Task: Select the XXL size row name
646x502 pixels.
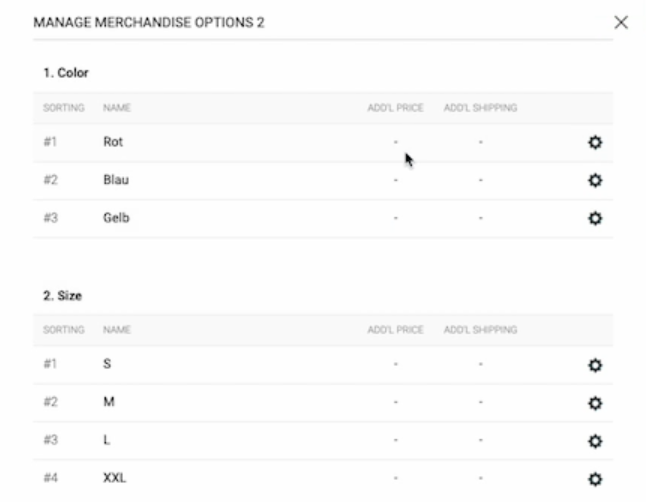Action: point(114,479)
